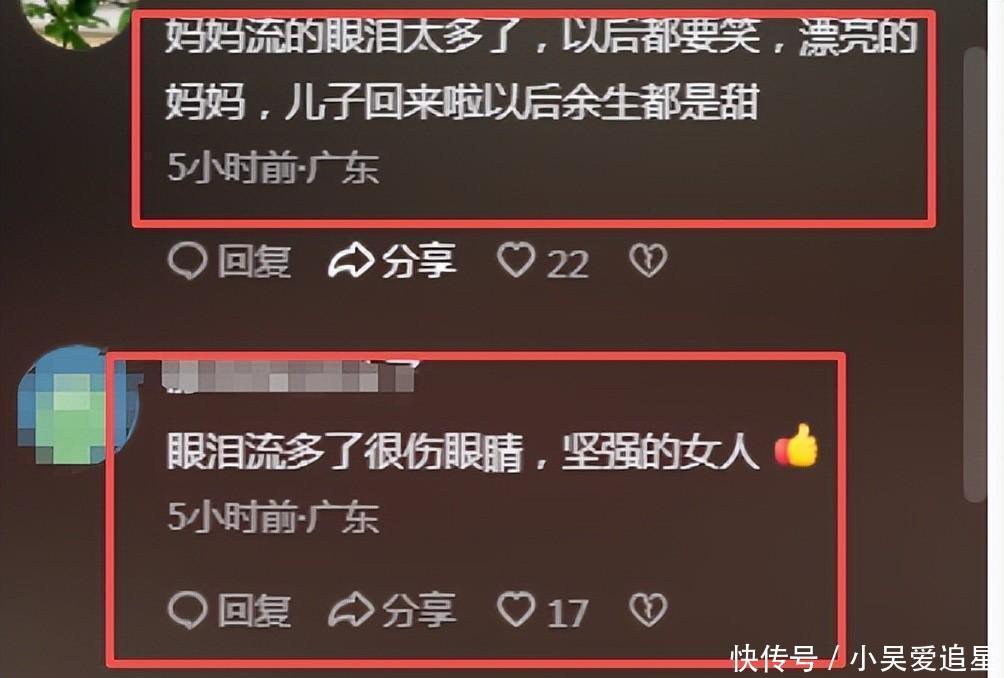Like the comment with 17 likes
This screenshot has height=678, width=1004.
tap(516, 609)
